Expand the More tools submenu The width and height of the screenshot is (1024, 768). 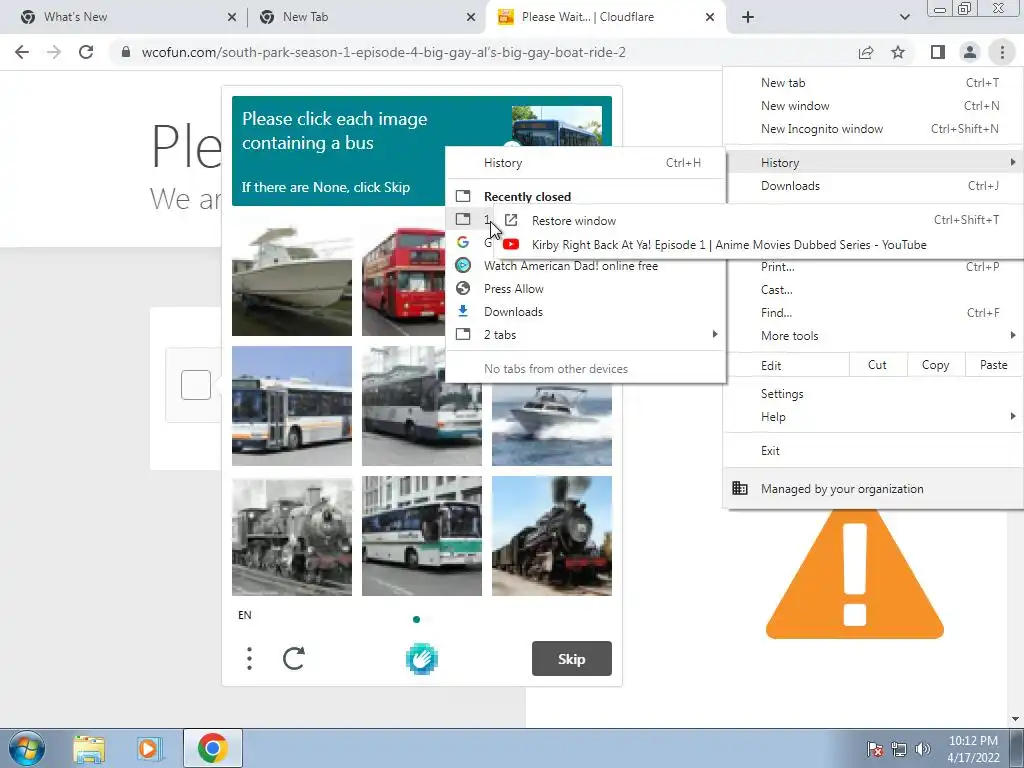click(x=873, y=336)
